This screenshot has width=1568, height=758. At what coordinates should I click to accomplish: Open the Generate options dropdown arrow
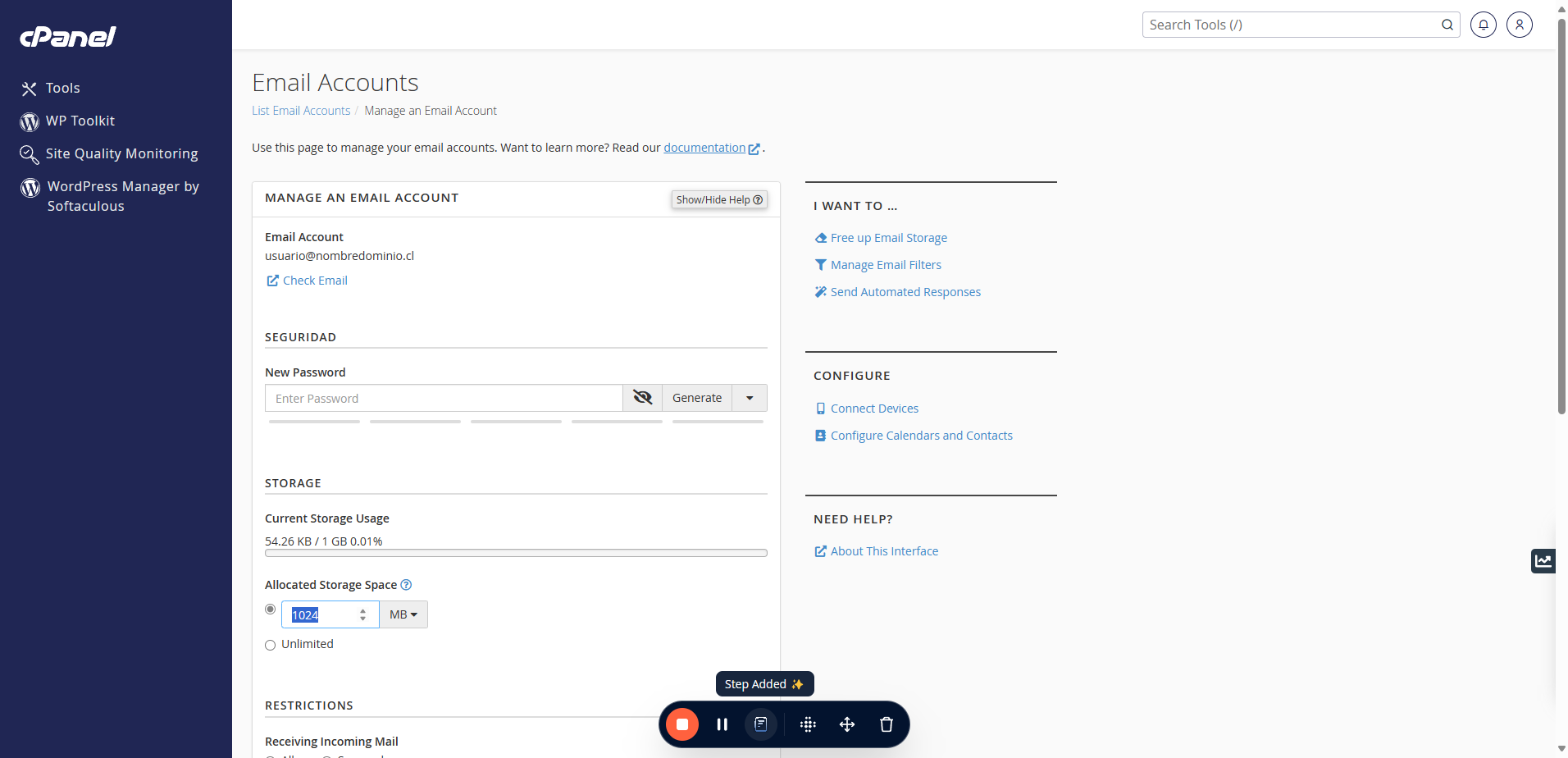click(x=750, y=398)
